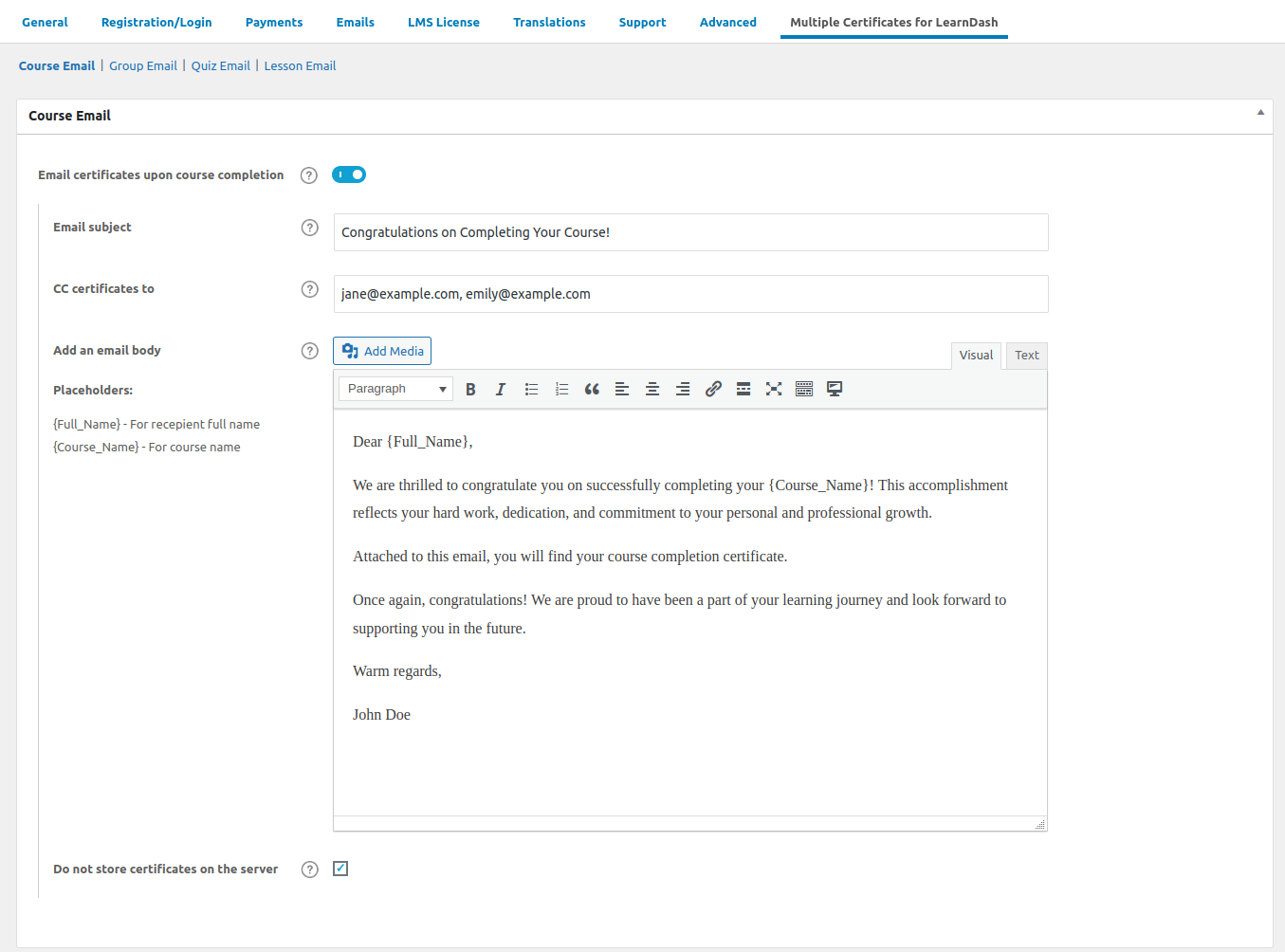Insert a Read More tag

point(743,389)
